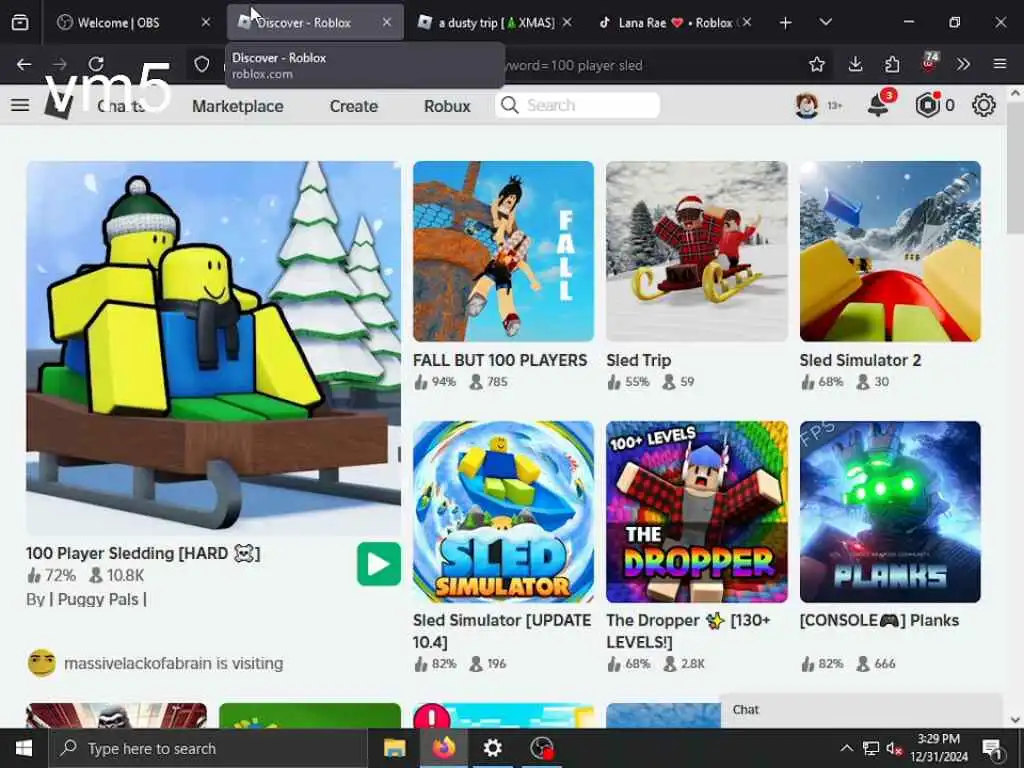Open the Puggy Pals creator link
Image resolution: width=1024 pixels, height=768 pixels.
point(98,600)
